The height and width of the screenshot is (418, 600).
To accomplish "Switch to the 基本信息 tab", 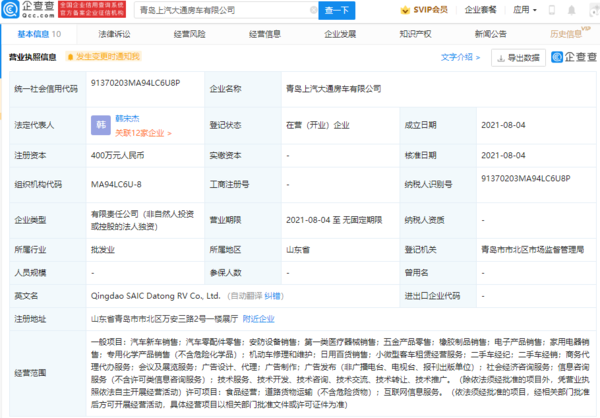I will (x=39, y=34).
